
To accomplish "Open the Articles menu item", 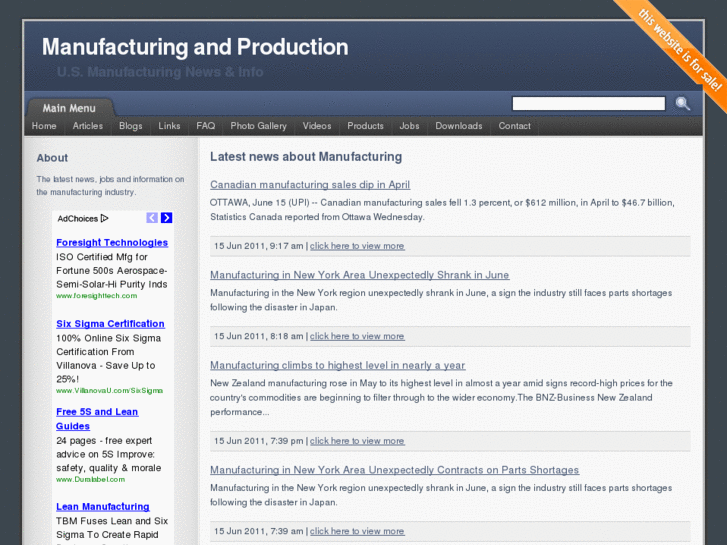I will (x=88, y=126).
